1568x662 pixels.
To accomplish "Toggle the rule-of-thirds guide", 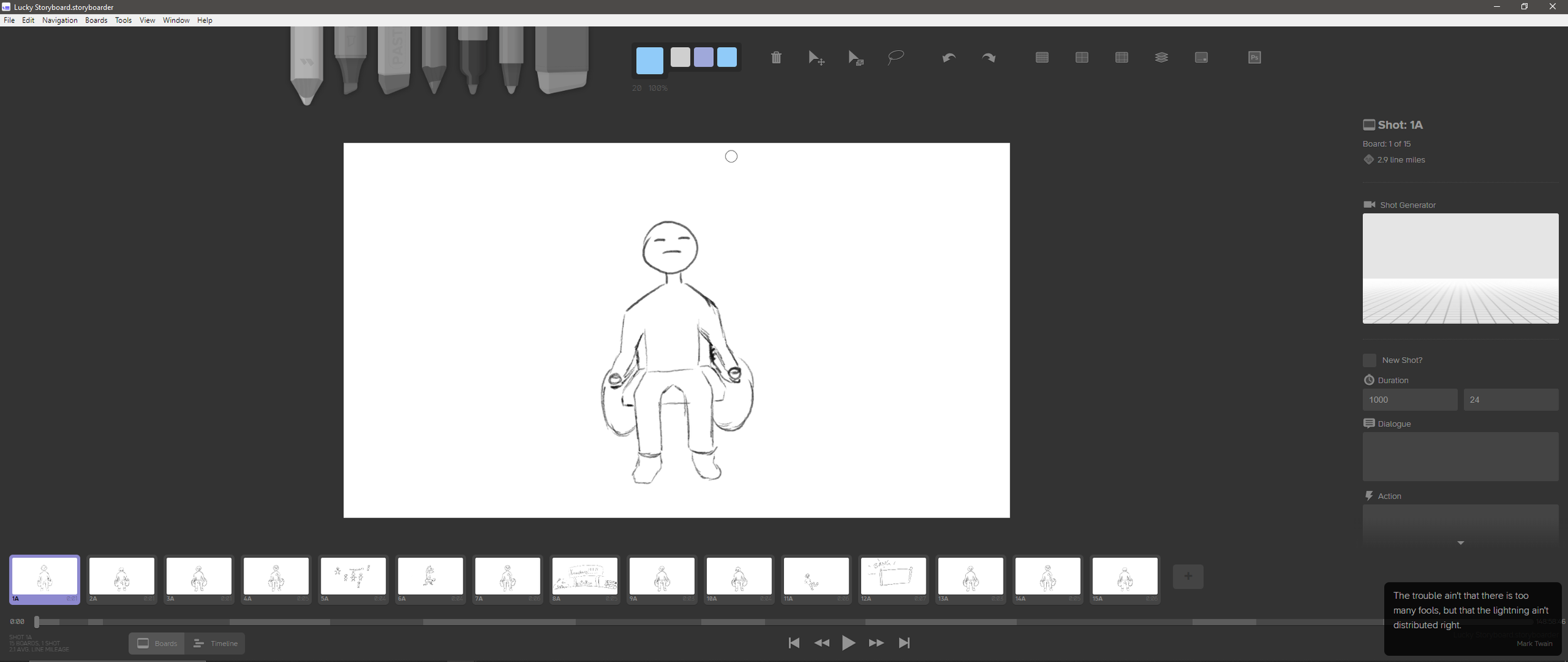I will [x=1121, y=58].
